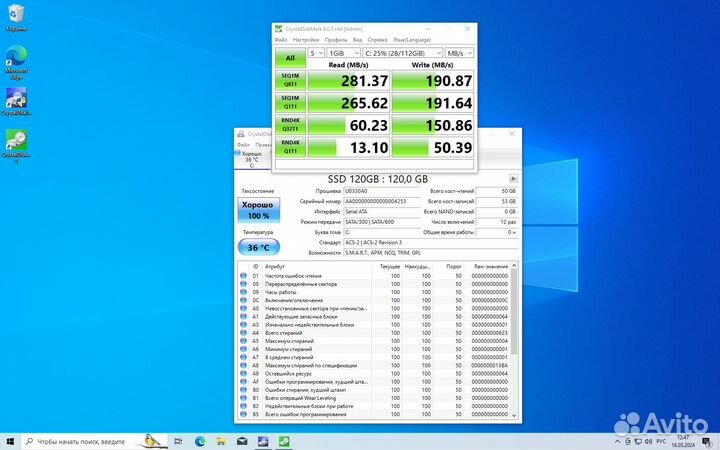The width and height of the screenshot is (720, 450).
Task: Open Файл menu in CrystalDiskMark
Action: point(281,40)
